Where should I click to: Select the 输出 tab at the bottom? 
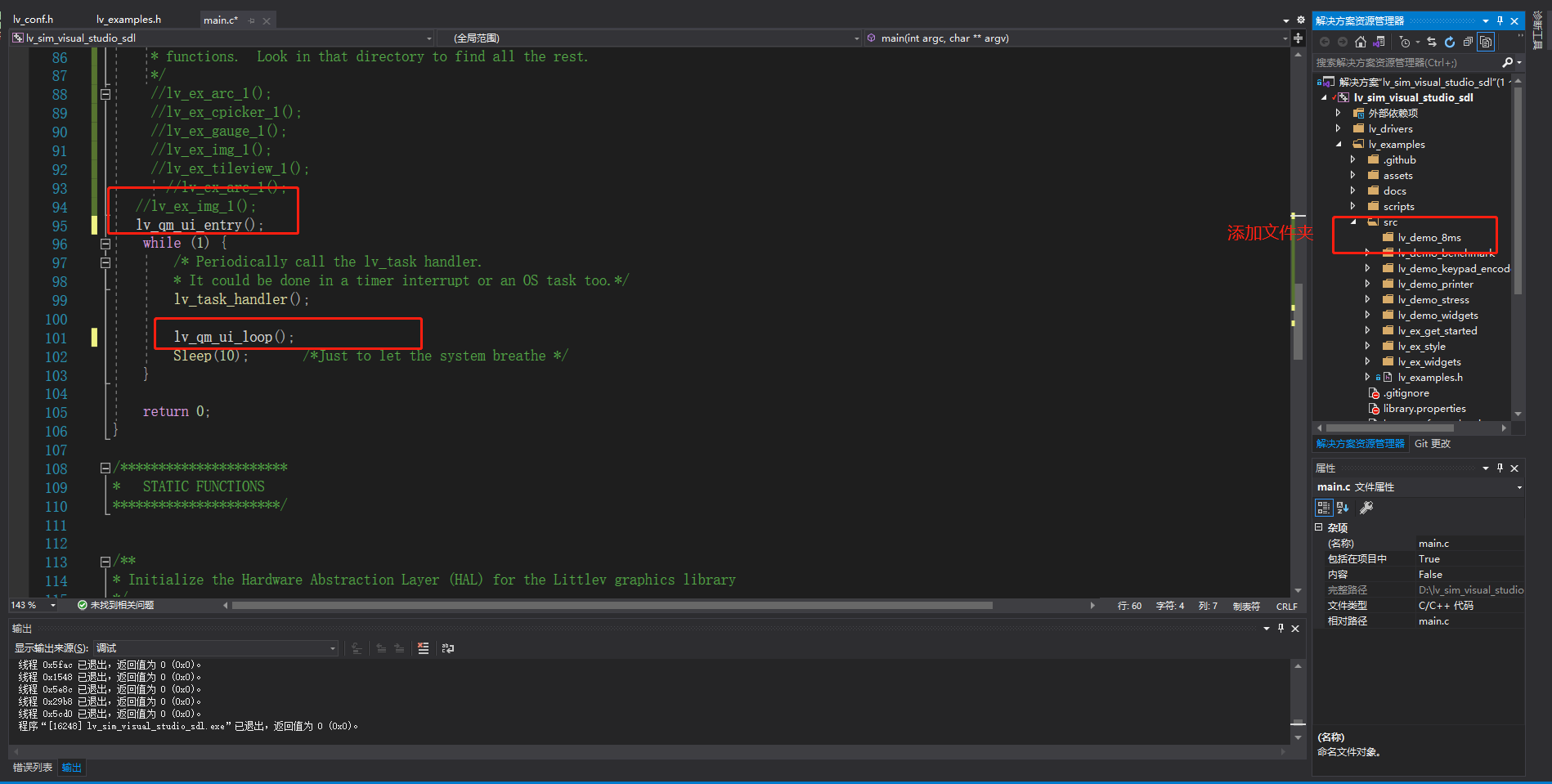coord(72,767)
